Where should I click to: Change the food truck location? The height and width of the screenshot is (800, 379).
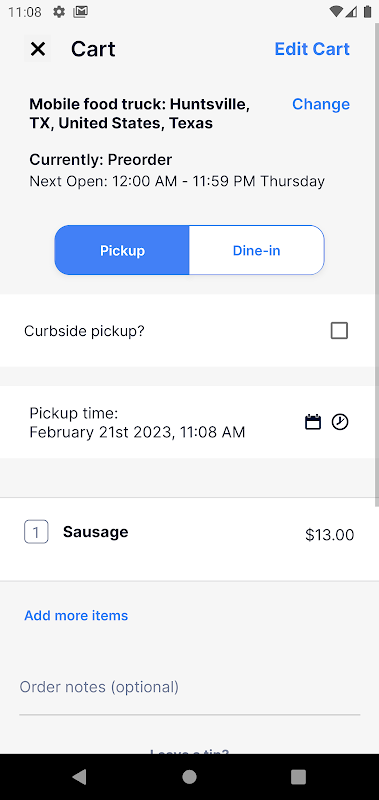pyautogui.click(x=321, y=104)
